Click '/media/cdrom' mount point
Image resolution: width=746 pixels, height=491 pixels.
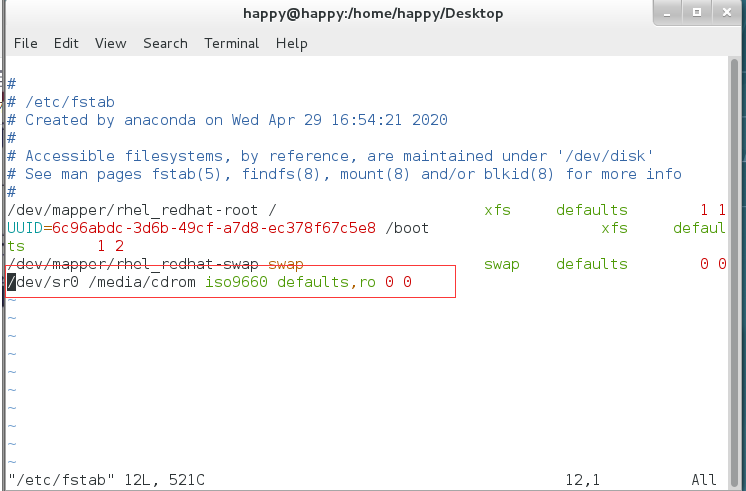(142, 282)
